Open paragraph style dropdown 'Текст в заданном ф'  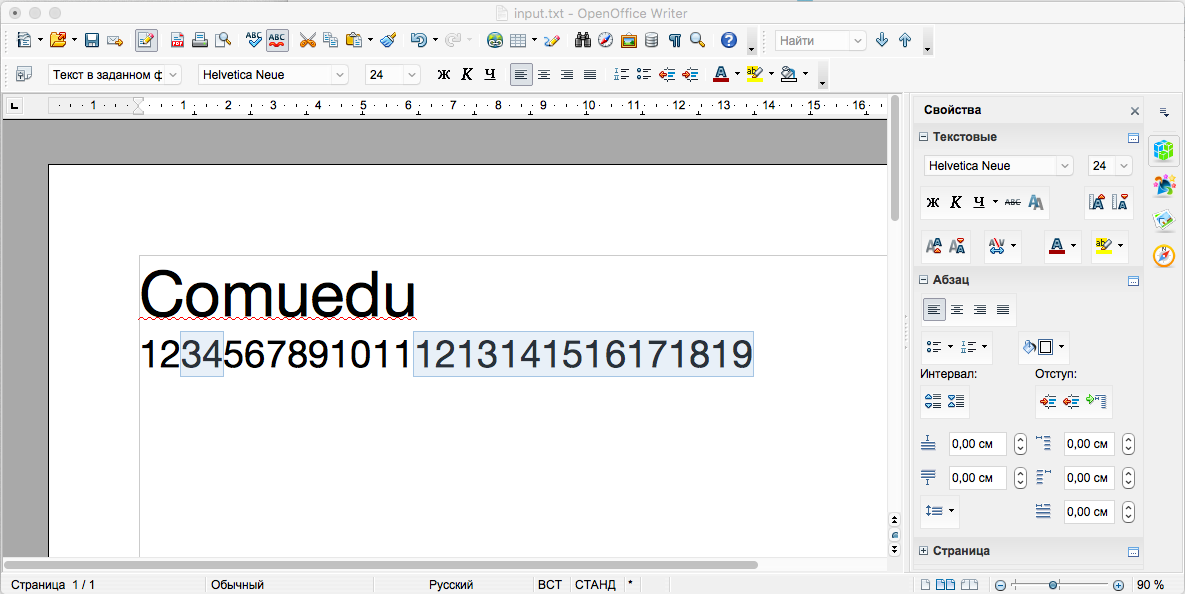(172, 75)
